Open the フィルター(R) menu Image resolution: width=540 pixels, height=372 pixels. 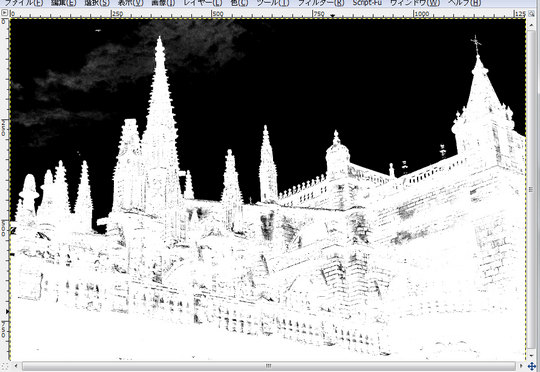[321, 3]
